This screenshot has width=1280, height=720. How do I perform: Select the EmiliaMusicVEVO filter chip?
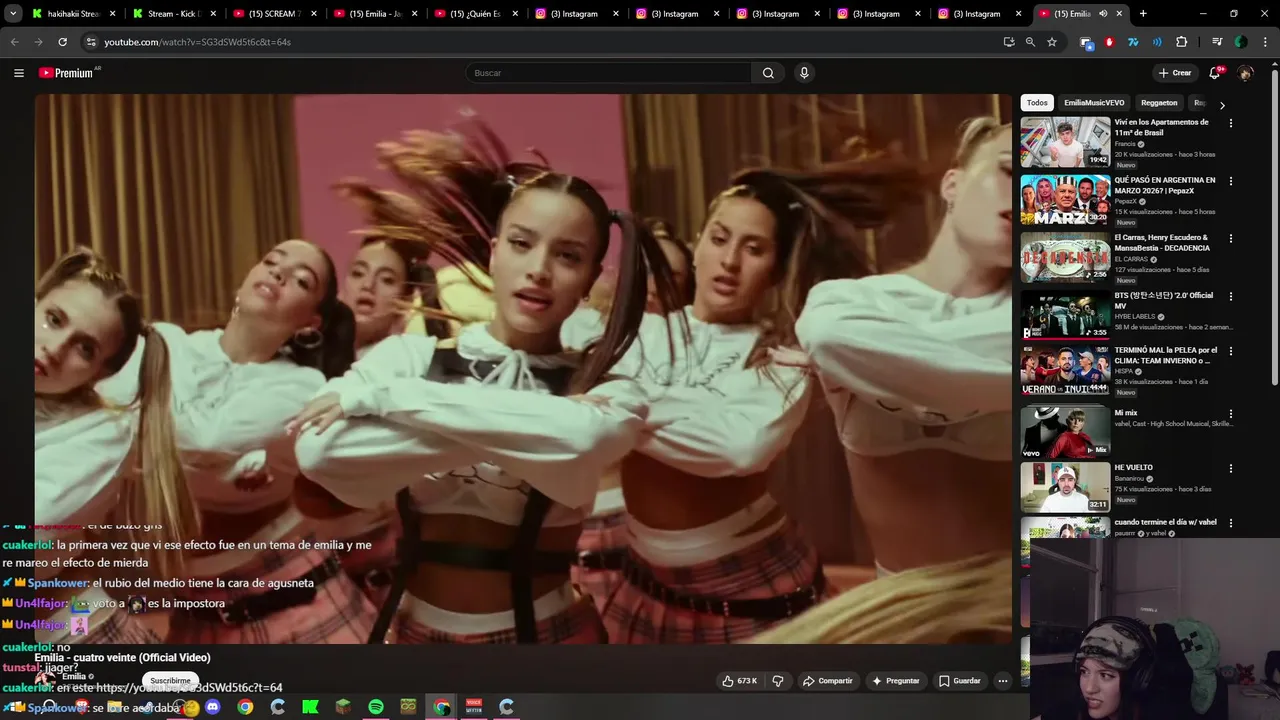[1094, 103]
